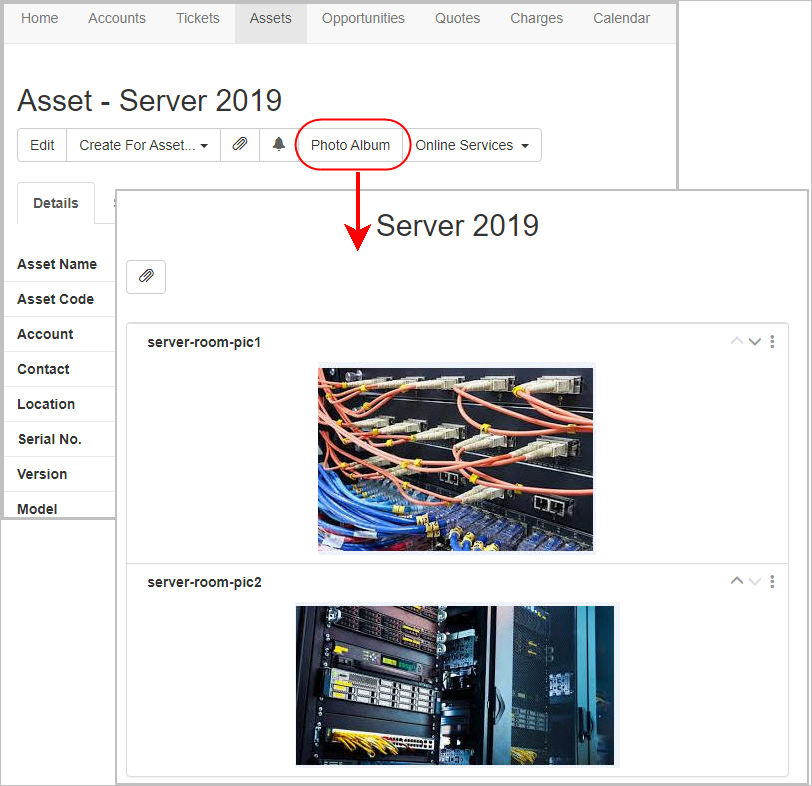Click the paperclip icon in Photo Album panel

[x=146, y=277]
